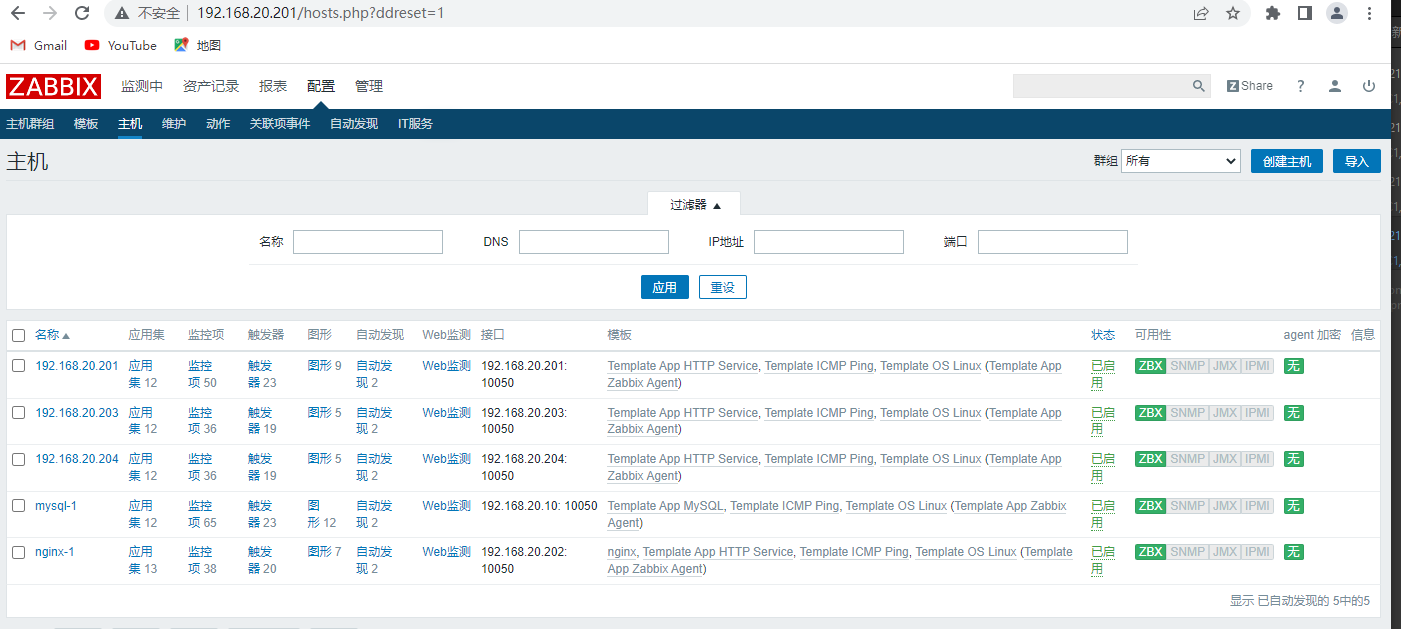Collapse the 过滤器 filter panel

point(694,205)
